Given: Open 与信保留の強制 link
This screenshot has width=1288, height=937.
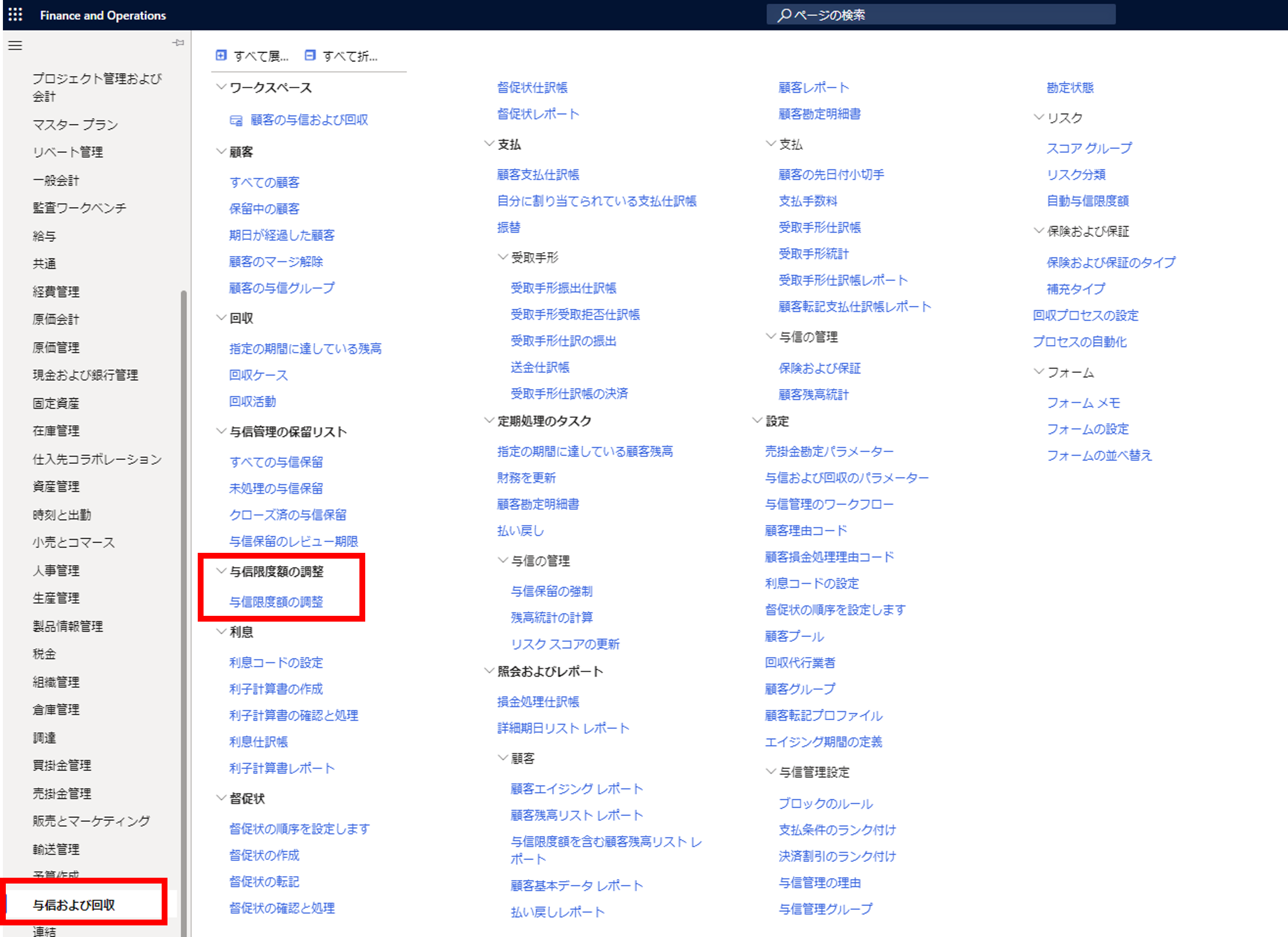Looking at the screenshot, I should [x=551, y=591].
